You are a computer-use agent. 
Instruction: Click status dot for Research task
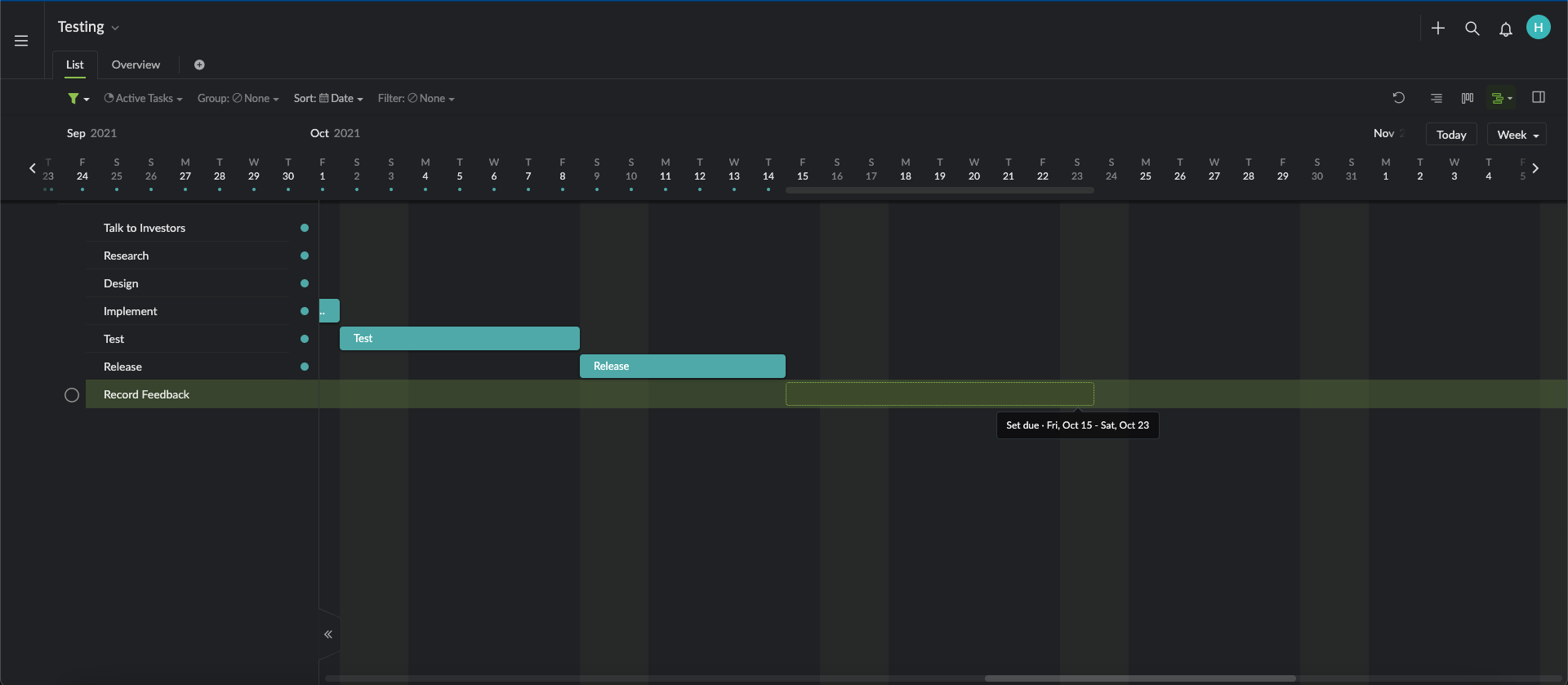point(305,256)
